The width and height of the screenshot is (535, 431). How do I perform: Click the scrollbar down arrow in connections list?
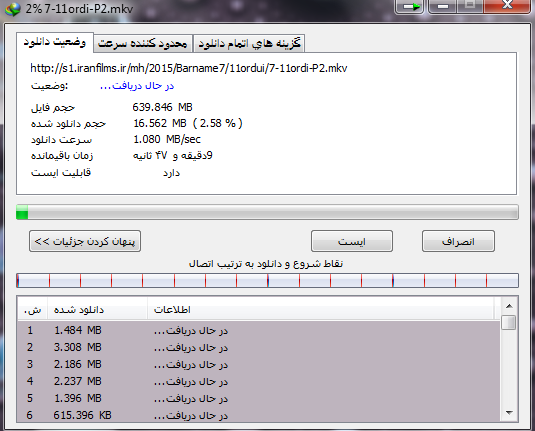click(x=509, y=413)
